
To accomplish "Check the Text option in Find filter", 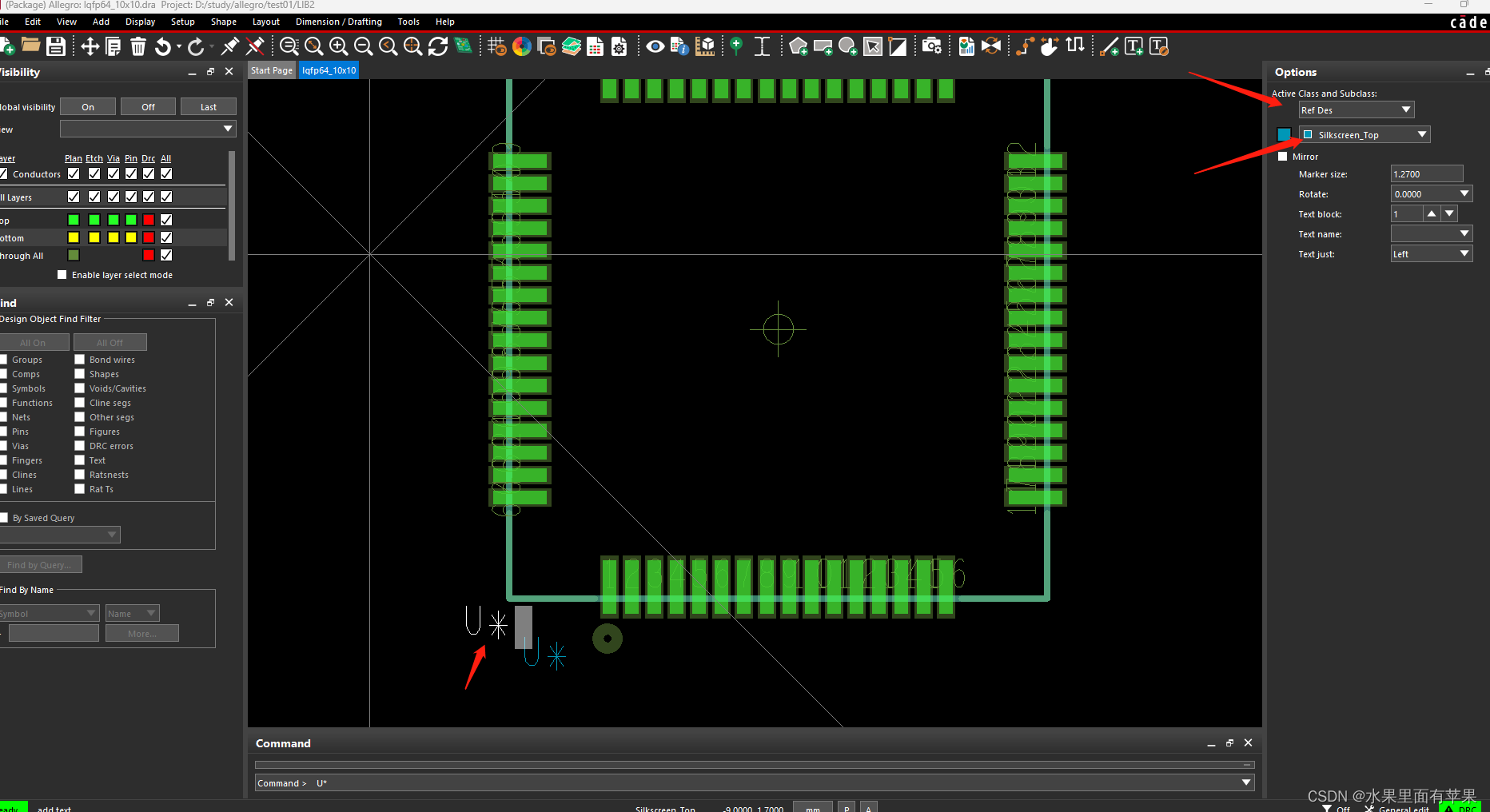I will [x=80, y=460].
